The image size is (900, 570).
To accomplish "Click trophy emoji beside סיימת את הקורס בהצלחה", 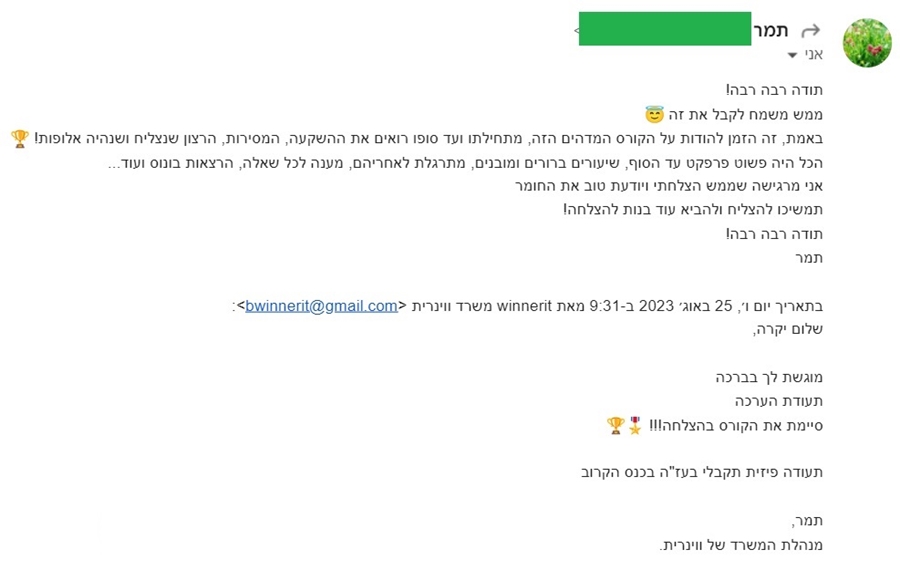I will point(615,425).
